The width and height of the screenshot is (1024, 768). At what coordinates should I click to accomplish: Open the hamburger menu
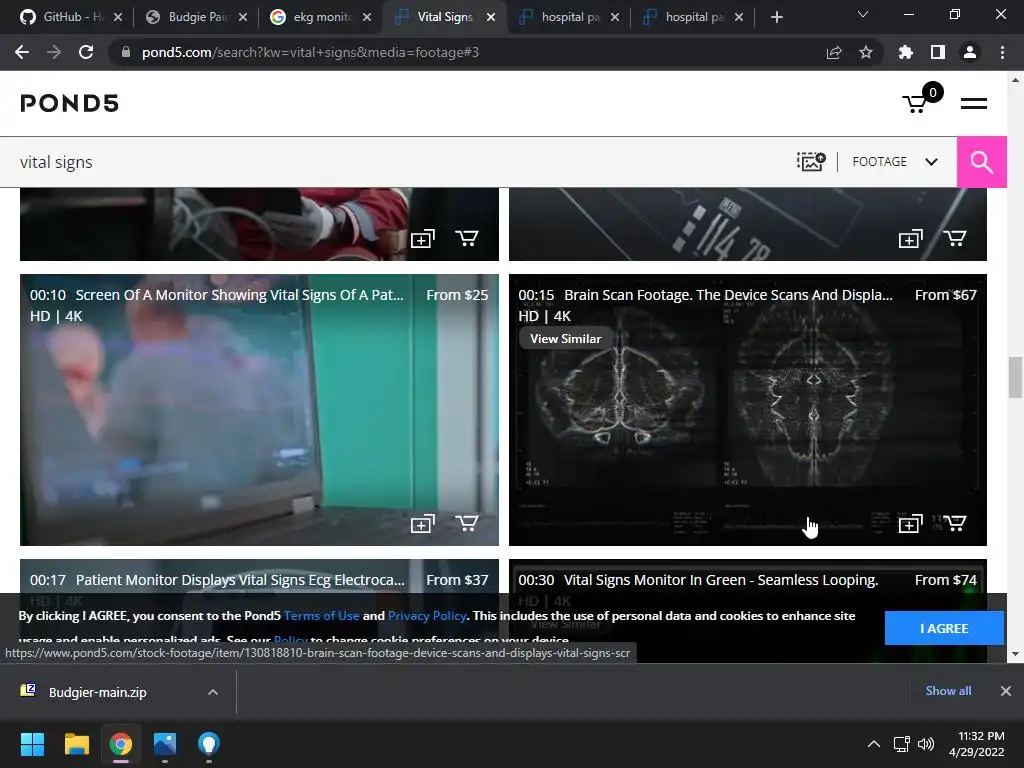point(973,103)
